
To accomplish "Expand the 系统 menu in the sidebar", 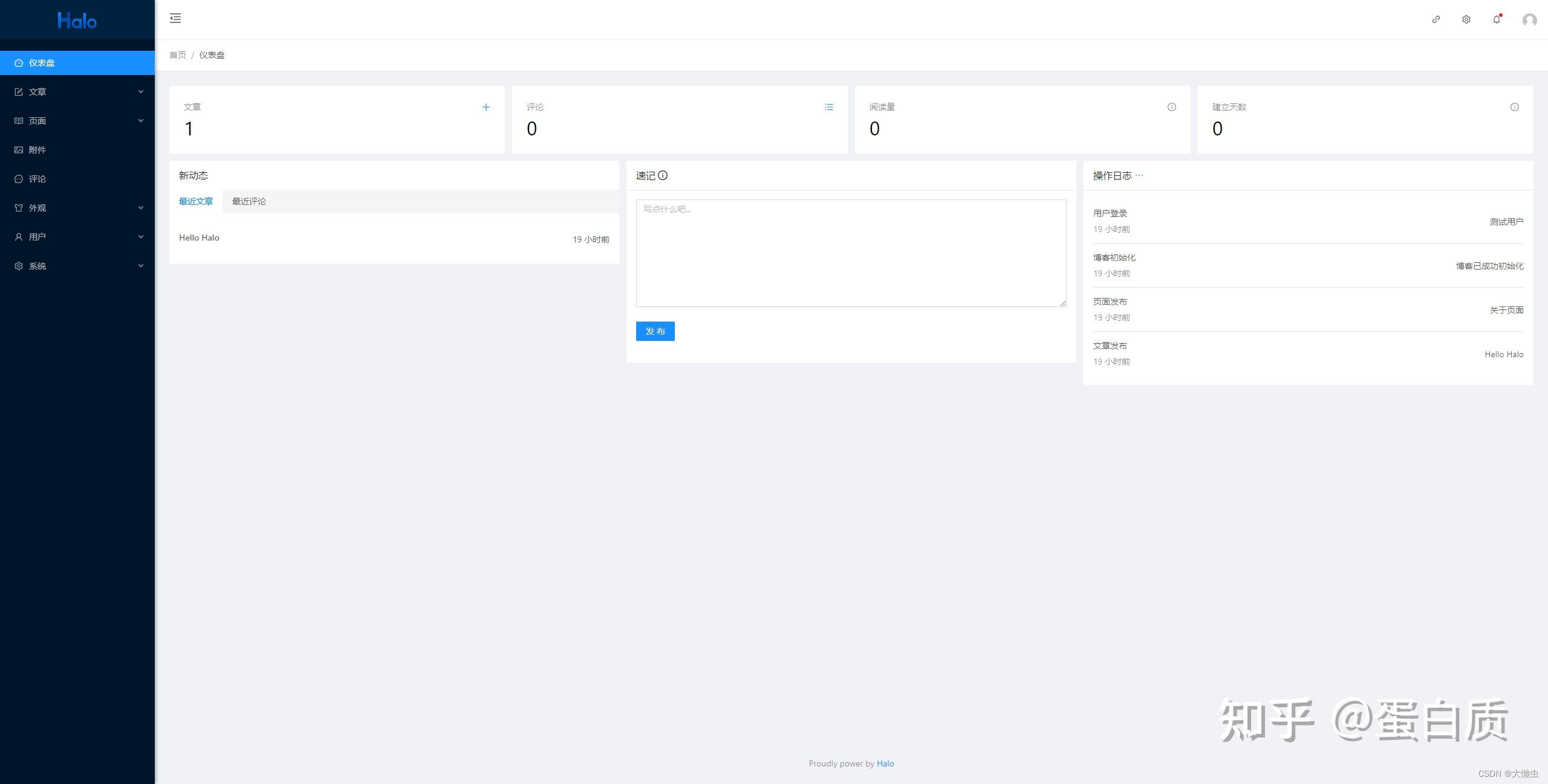I will pos(36,265).
